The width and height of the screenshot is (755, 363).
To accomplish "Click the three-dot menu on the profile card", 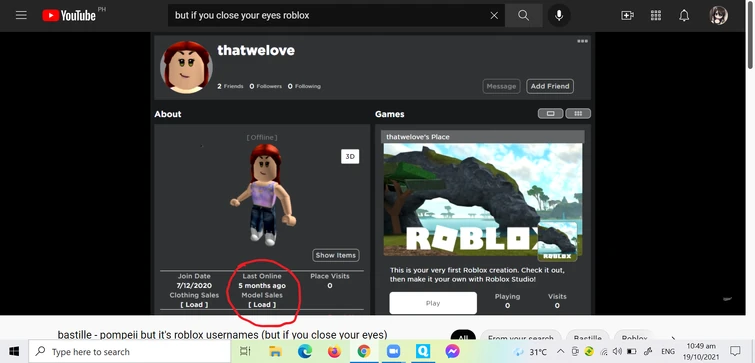I will [583, 41].
